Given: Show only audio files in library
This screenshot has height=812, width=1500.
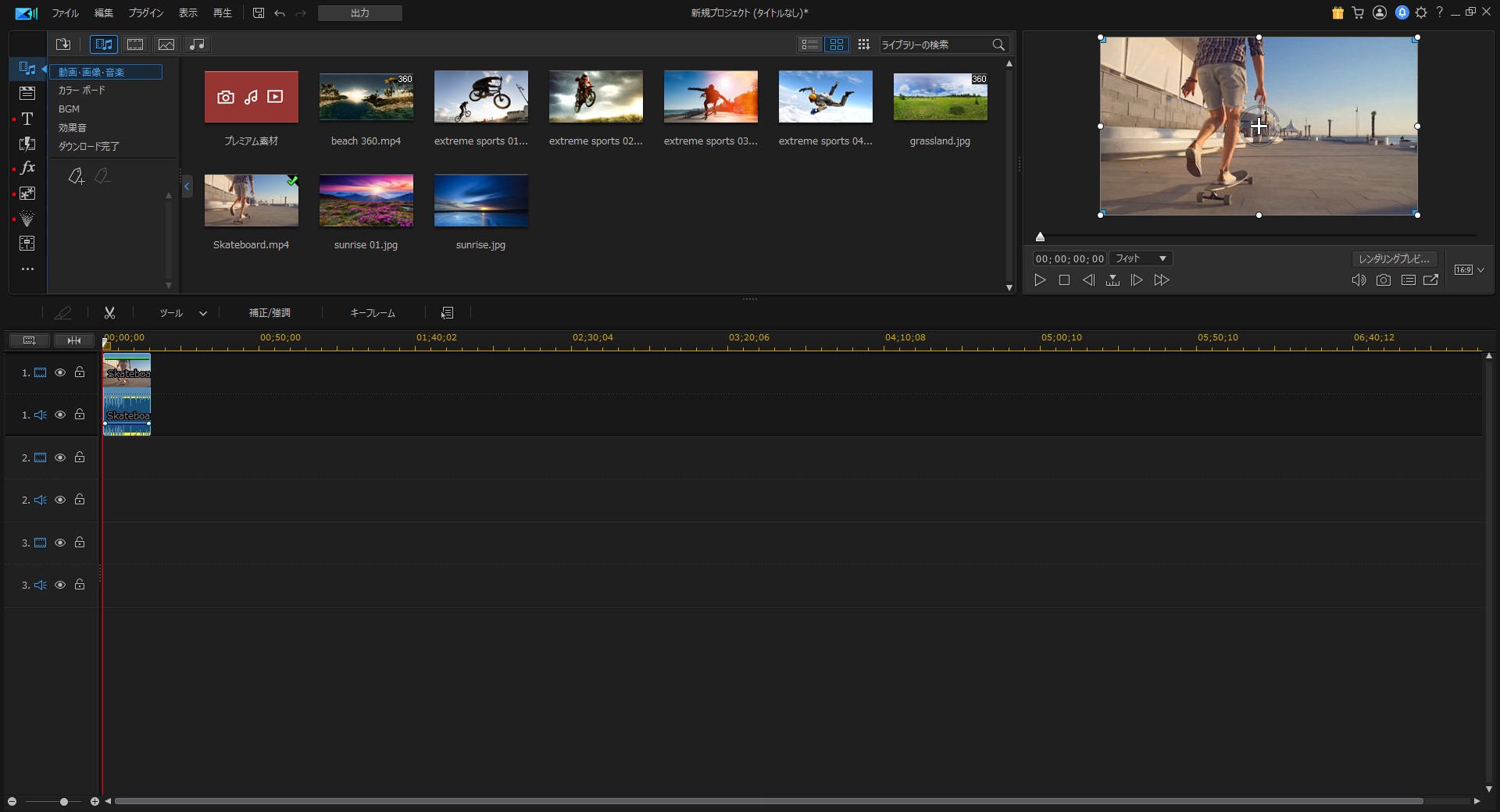Looking at the screenshot, I should 197,45.
